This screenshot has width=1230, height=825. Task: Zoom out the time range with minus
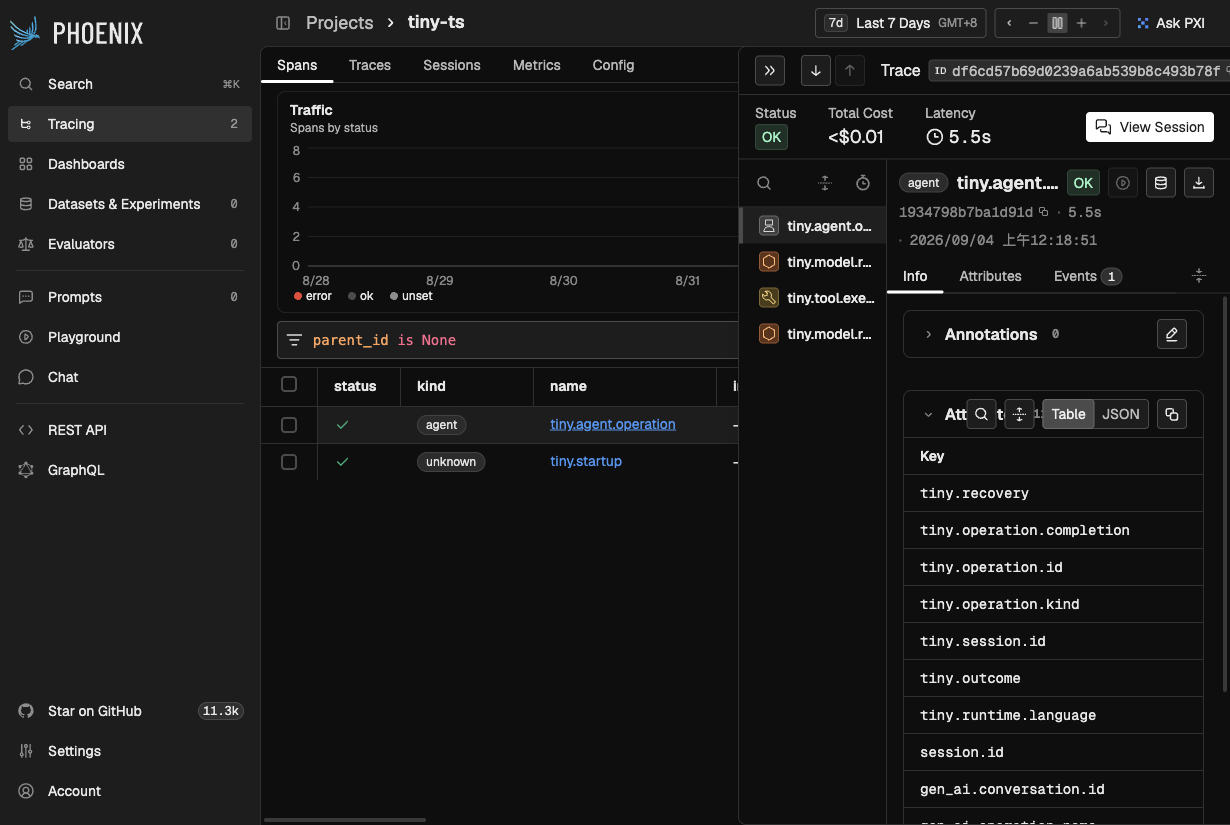coord(1033,23)
